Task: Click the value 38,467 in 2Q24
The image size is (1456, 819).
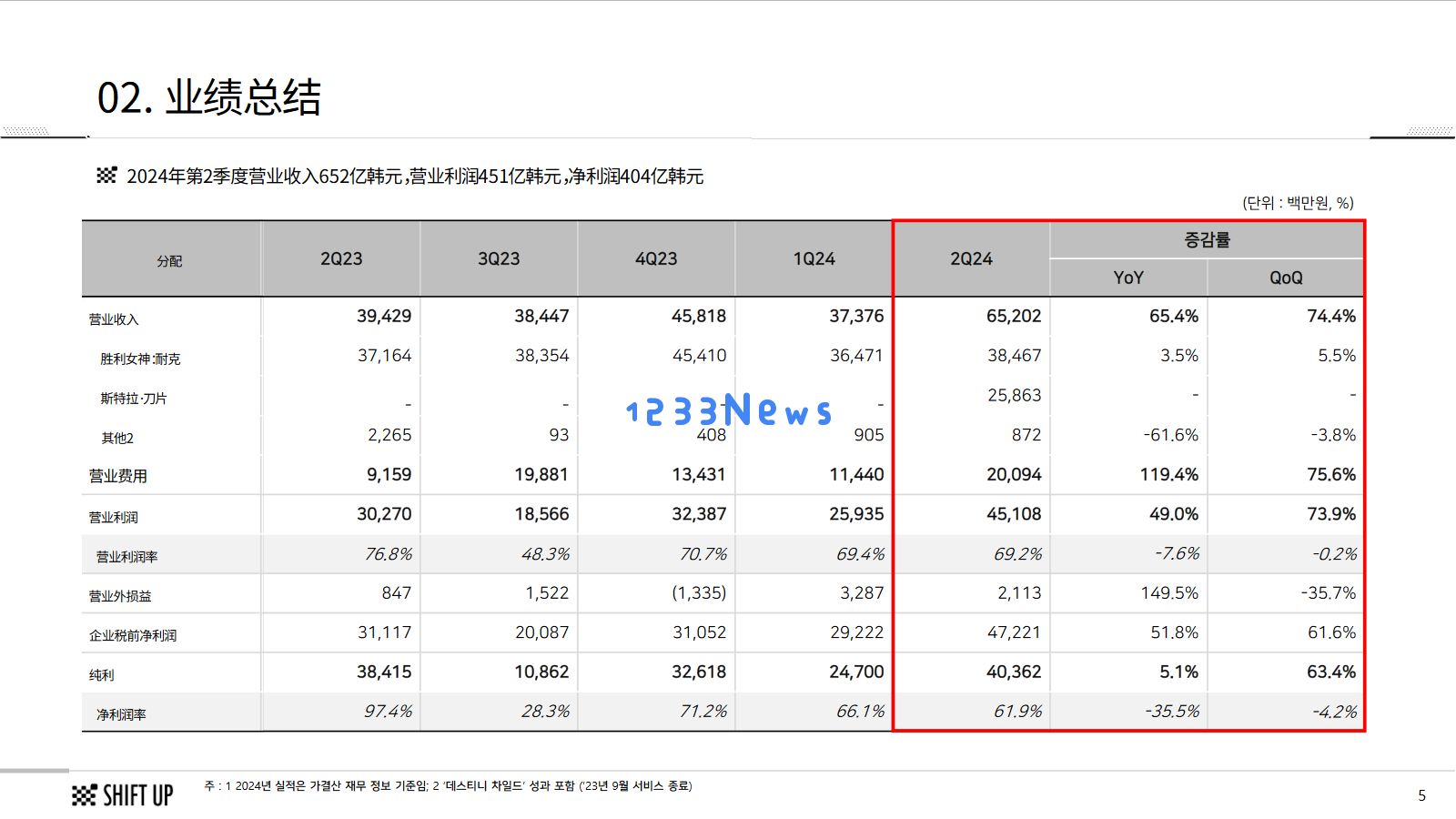Action: [1015, 356]
